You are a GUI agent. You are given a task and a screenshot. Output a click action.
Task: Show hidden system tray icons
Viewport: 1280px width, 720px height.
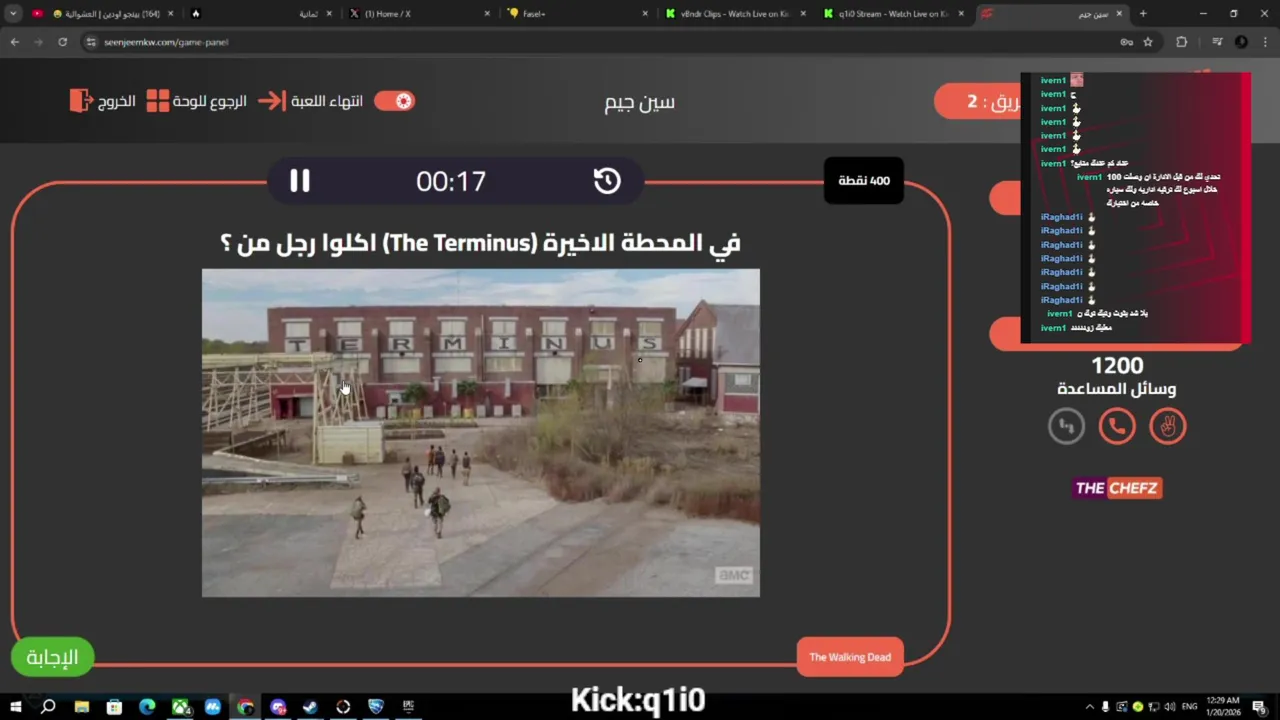(x=1089, y=707)
